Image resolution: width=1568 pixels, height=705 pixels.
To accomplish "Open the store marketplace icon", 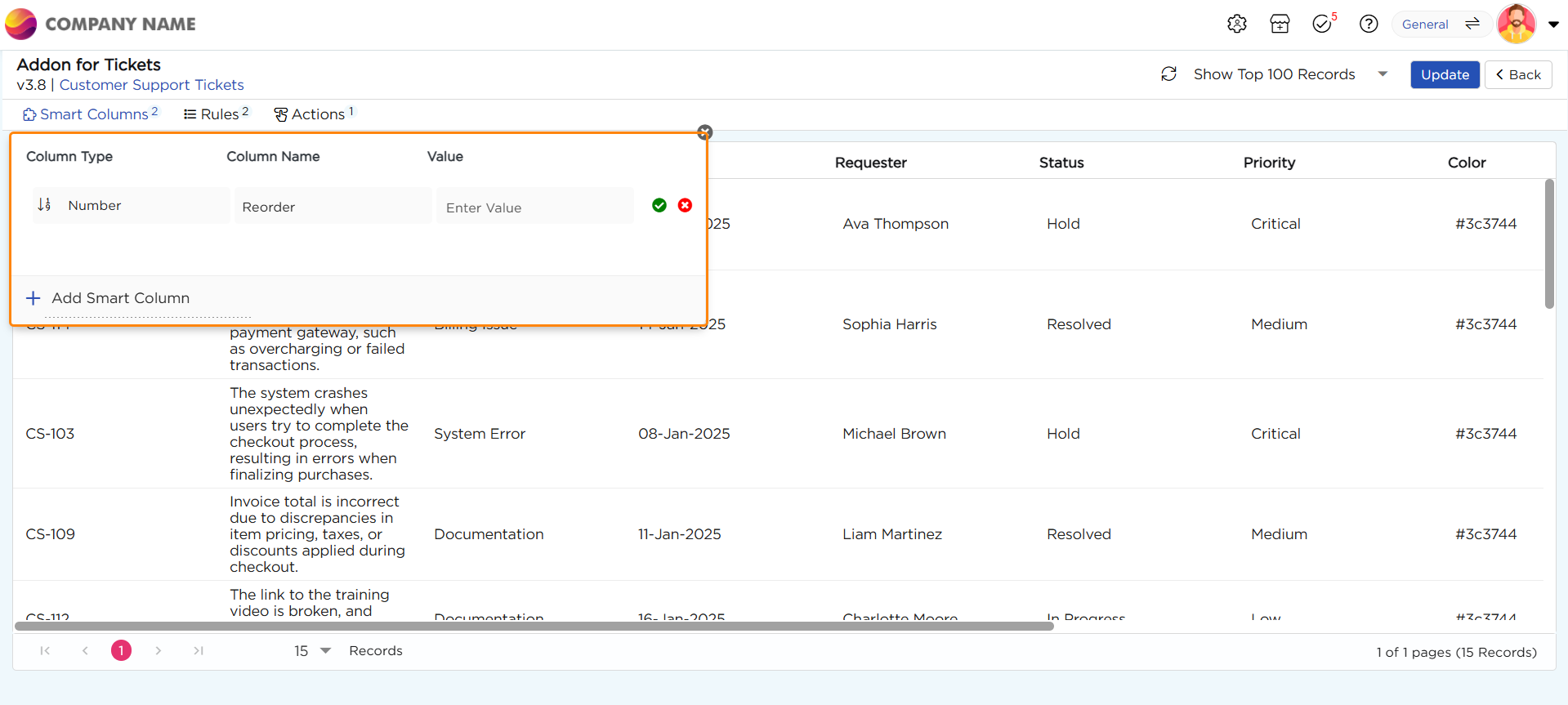I will point(1280,25).
